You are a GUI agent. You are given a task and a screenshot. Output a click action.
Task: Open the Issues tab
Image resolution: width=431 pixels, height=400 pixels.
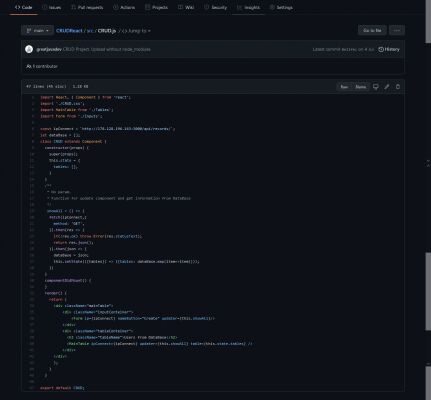pyautogui.click(x=51, y=7)
